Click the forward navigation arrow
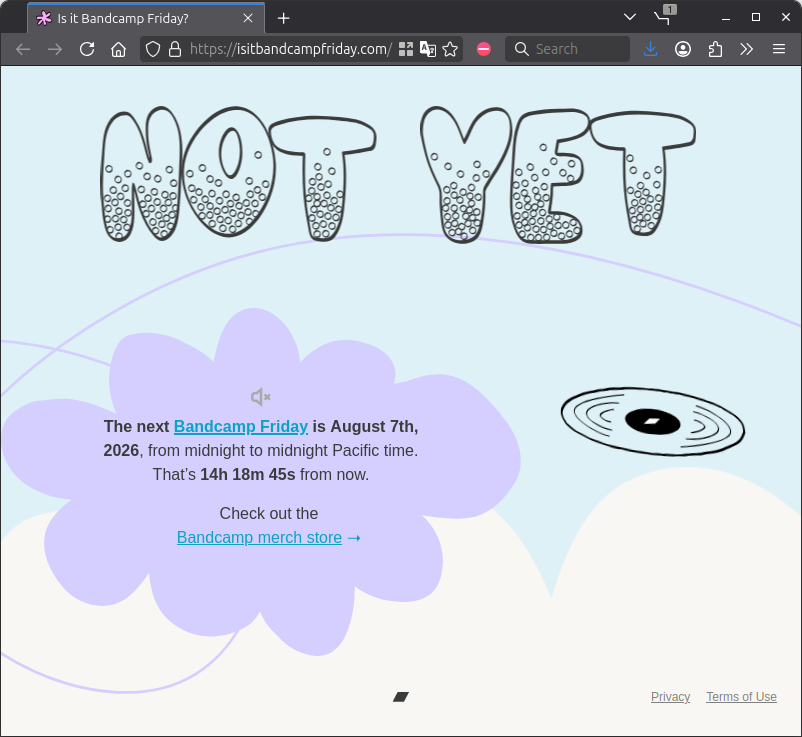The height and width of the screenshot is (737, 802). pos(55,49)
